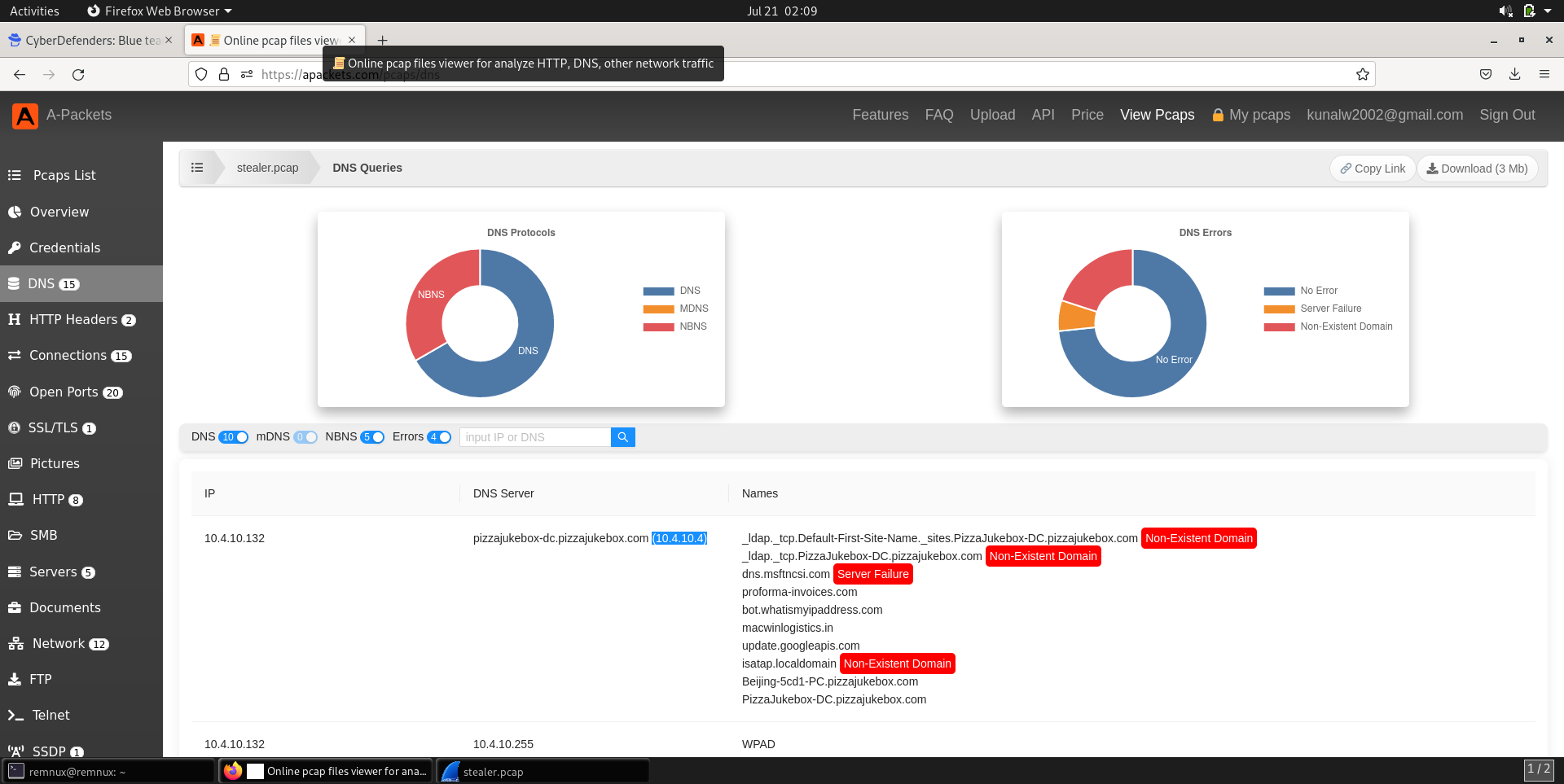Click the A-Packets logo icon
Viewport: 1564px width, 784px height.
25,116
